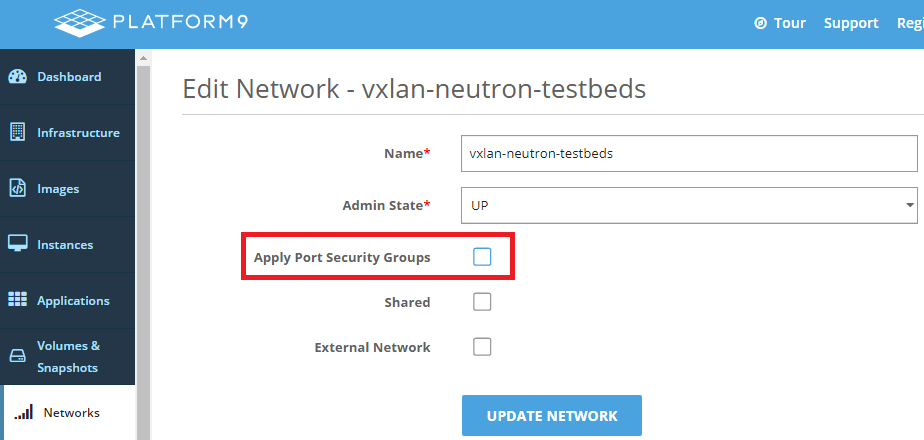Click the Volumes & Snapshots drive icon
Image resolution: width=924 pixels, height=440 pixels.
tap(17, 356)
